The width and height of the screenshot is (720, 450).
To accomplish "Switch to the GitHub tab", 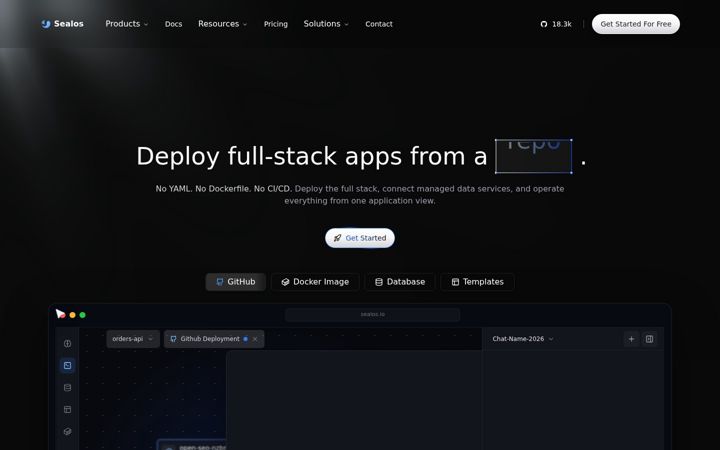I will pos(236,282).
